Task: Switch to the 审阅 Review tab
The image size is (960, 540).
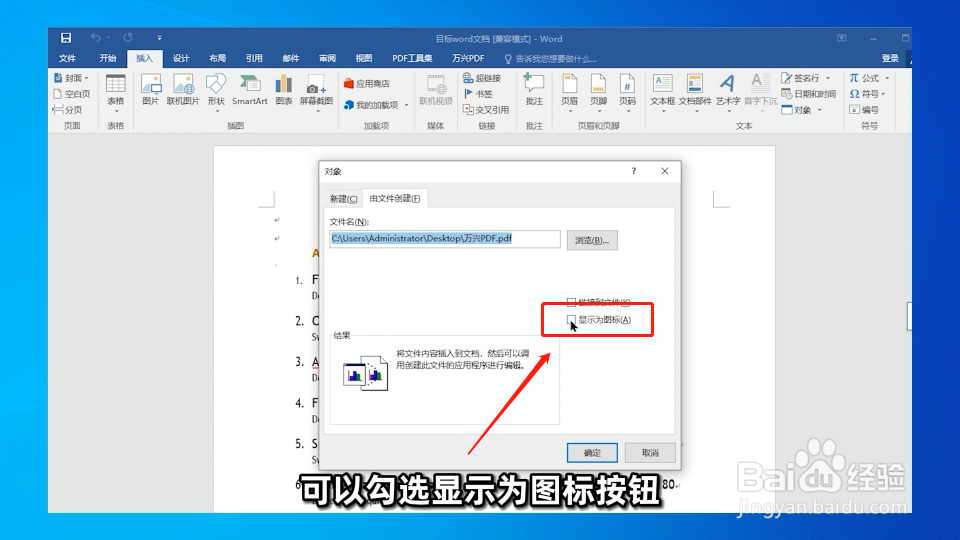Action: click(327, 58)
